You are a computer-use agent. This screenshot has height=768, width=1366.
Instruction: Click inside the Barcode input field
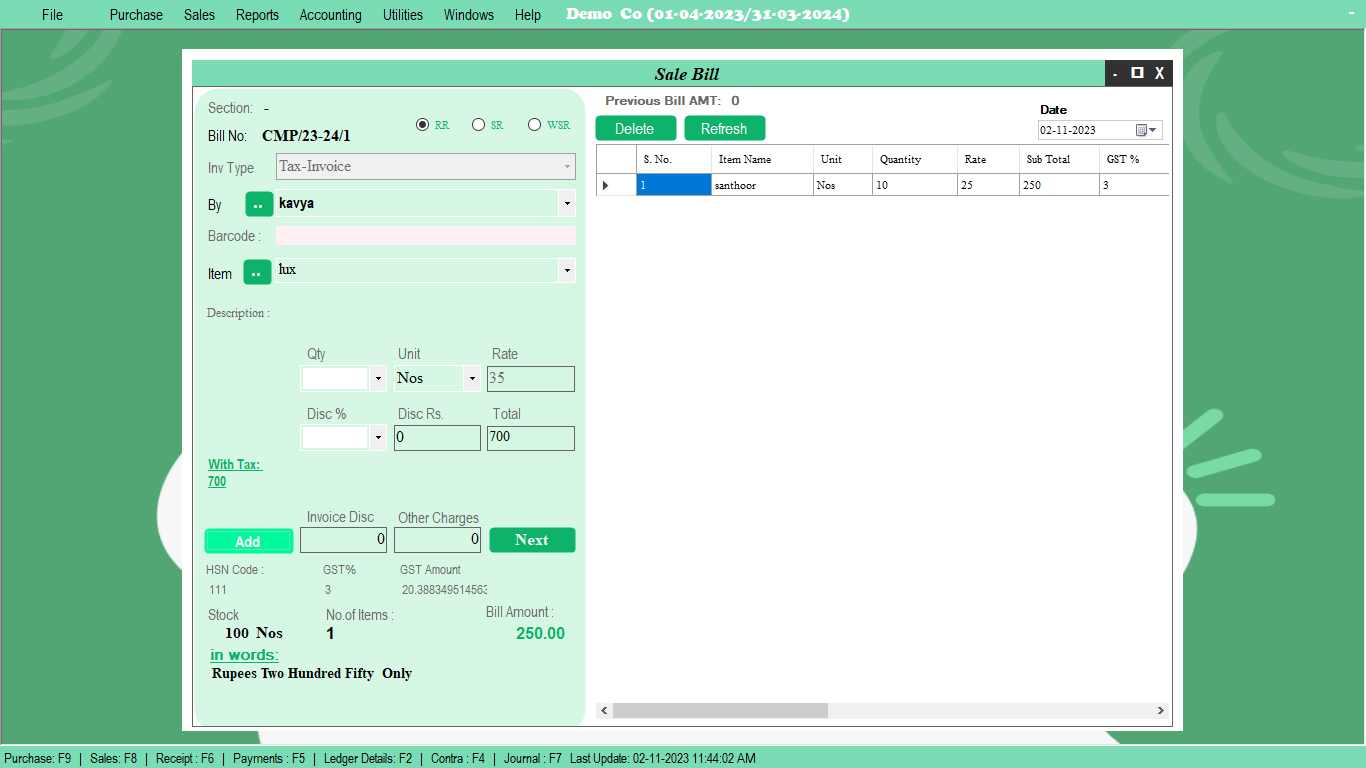pos(425,235)
